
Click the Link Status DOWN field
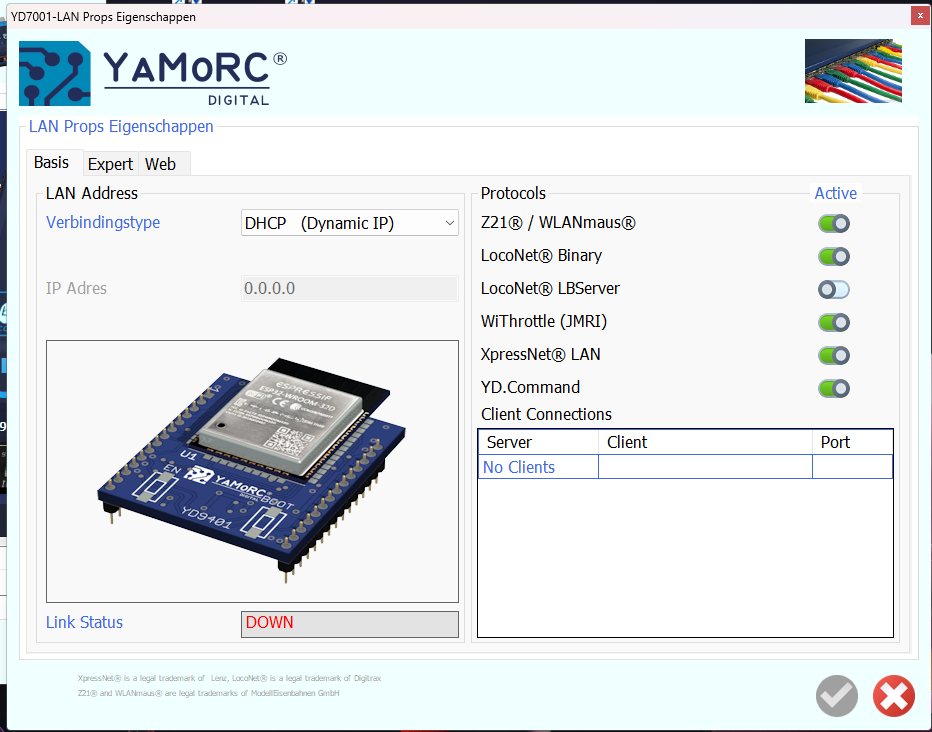(350, 623)
